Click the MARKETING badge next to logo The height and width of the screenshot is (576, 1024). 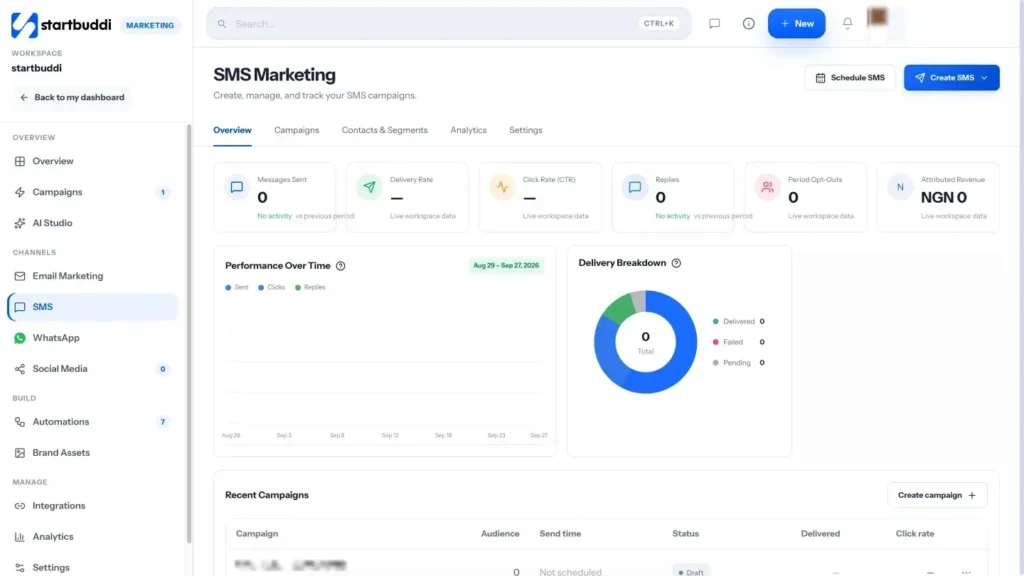pos(150,25)
